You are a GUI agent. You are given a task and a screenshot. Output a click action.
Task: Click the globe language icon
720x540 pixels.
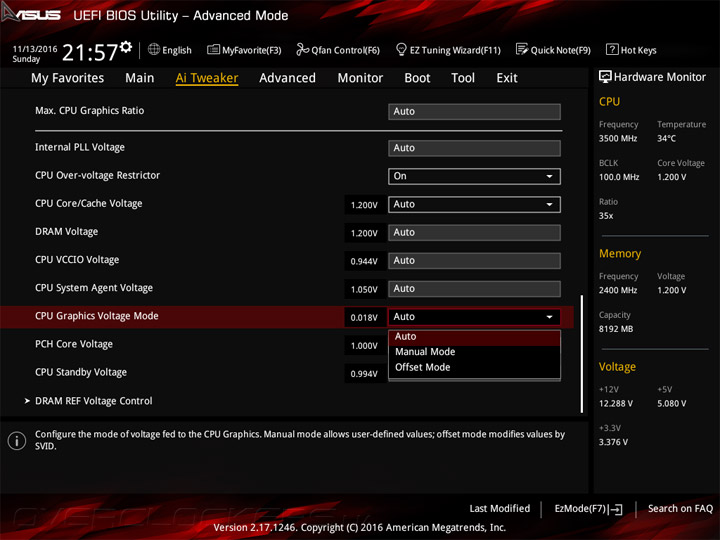click(154, 50)
